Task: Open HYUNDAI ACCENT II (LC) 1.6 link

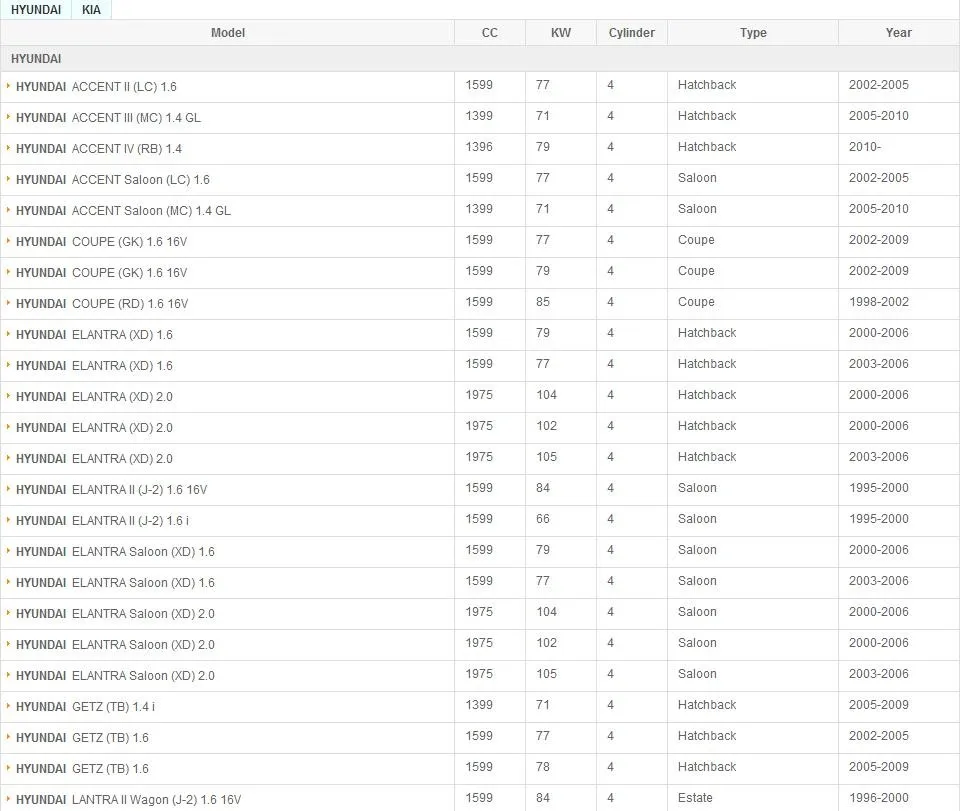Action: tap(96, 87)
